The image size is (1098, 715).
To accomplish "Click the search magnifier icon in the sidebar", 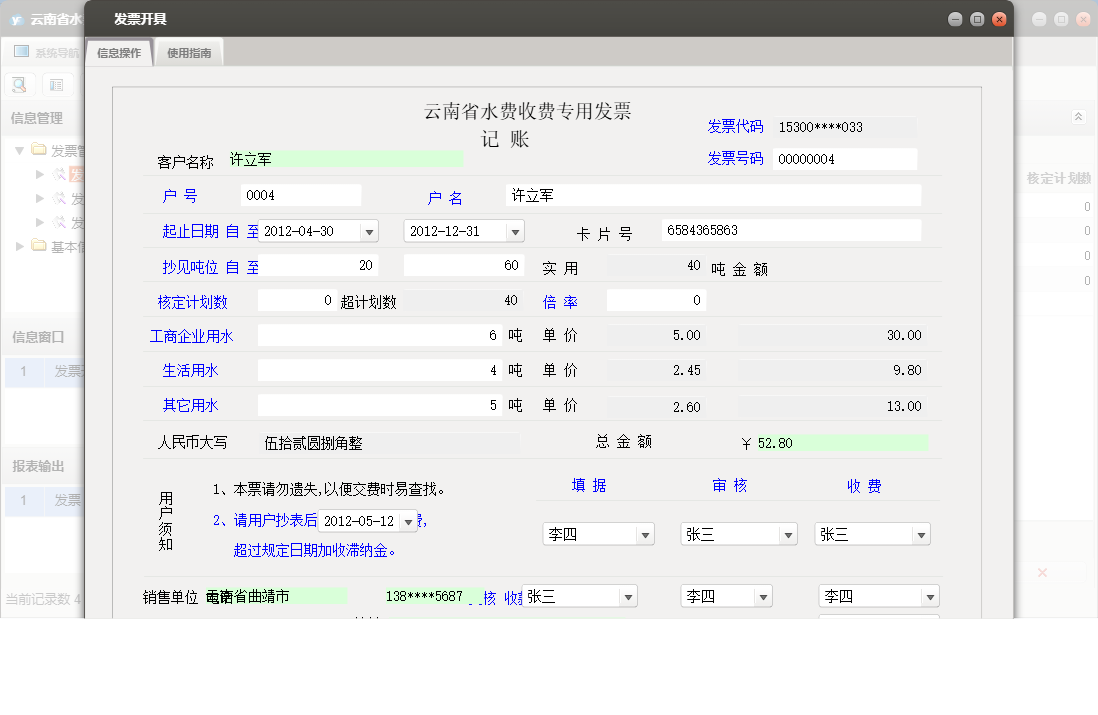I will [18, 84].
